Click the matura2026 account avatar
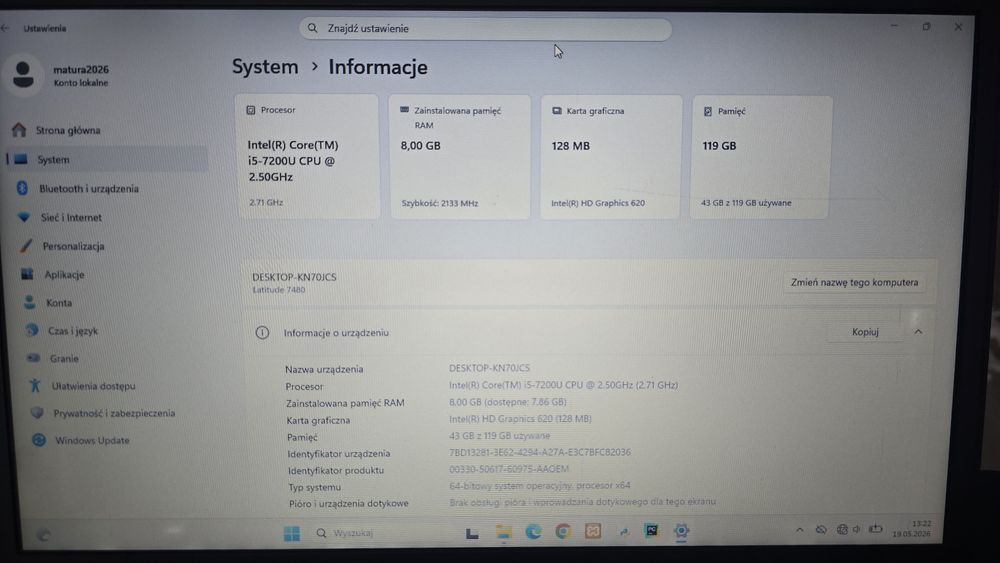 click(x=24, y=75)
